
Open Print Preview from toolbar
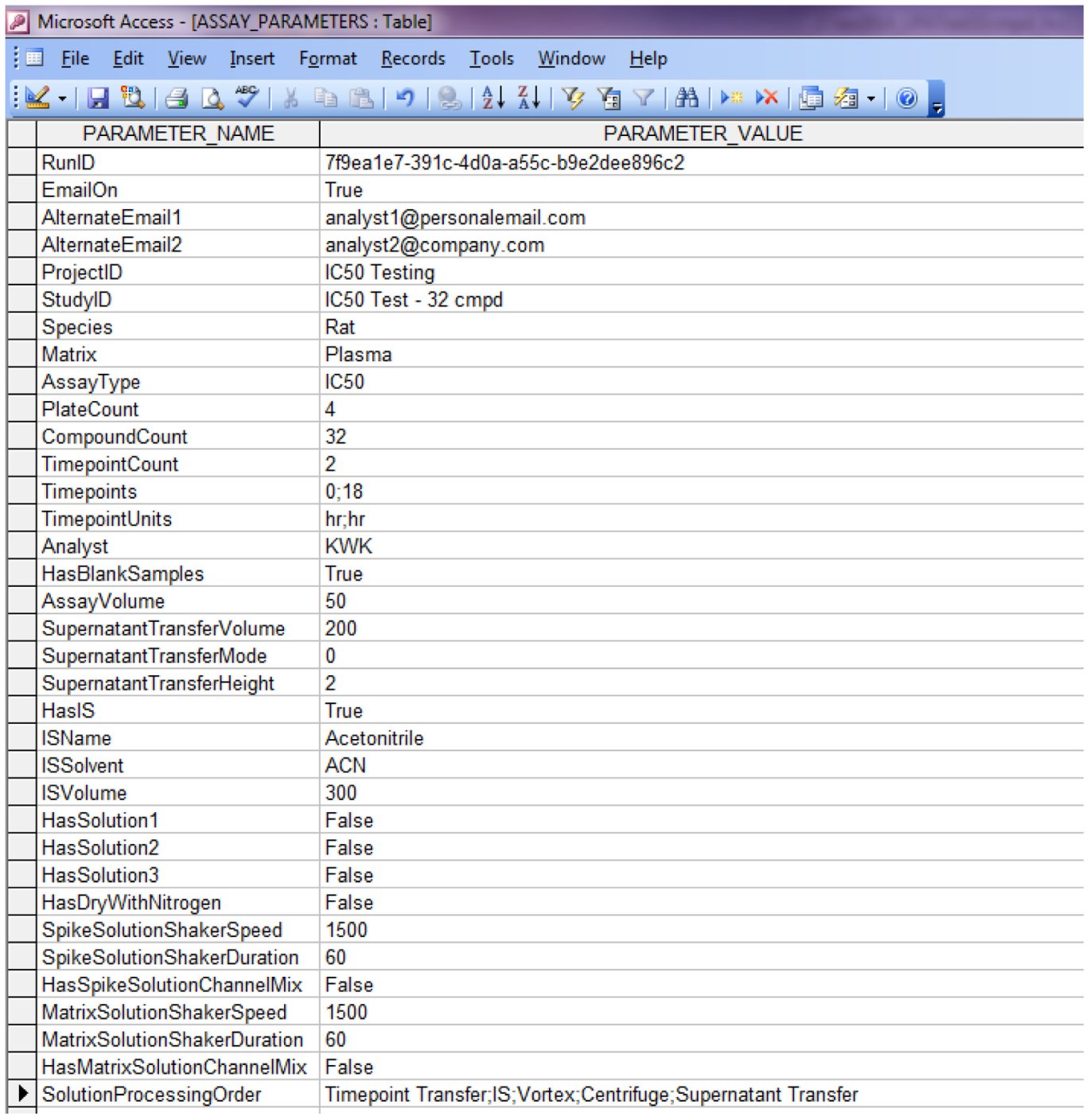point(212,98)
